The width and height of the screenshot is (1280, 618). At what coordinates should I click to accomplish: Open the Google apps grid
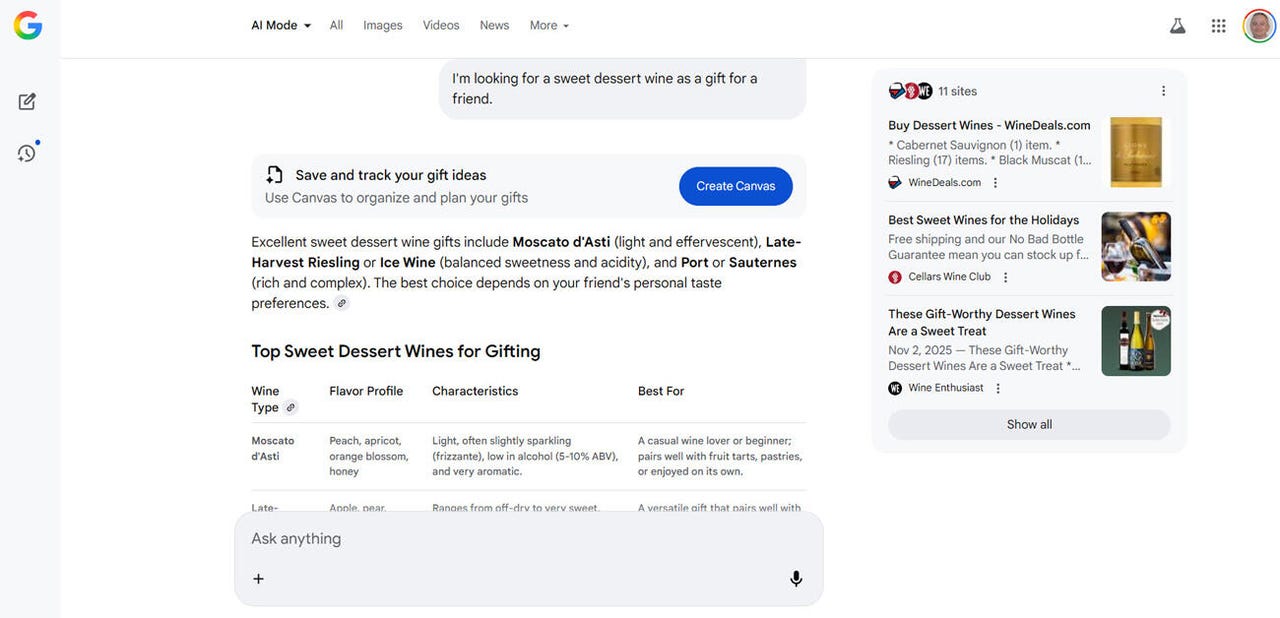(1218, 26)
